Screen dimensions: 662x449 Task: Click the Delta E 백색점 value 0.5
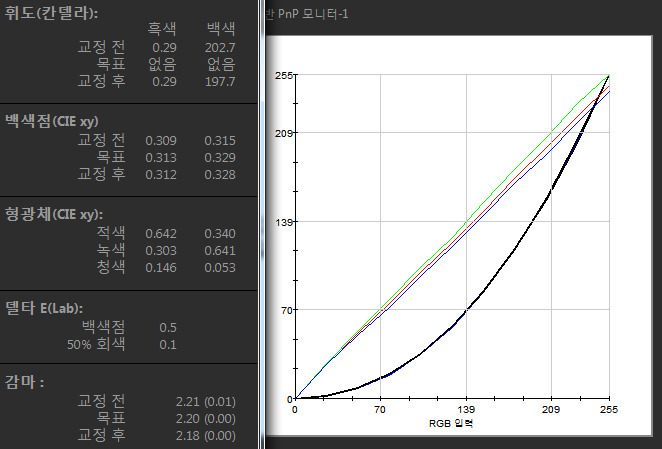(168, 328)
